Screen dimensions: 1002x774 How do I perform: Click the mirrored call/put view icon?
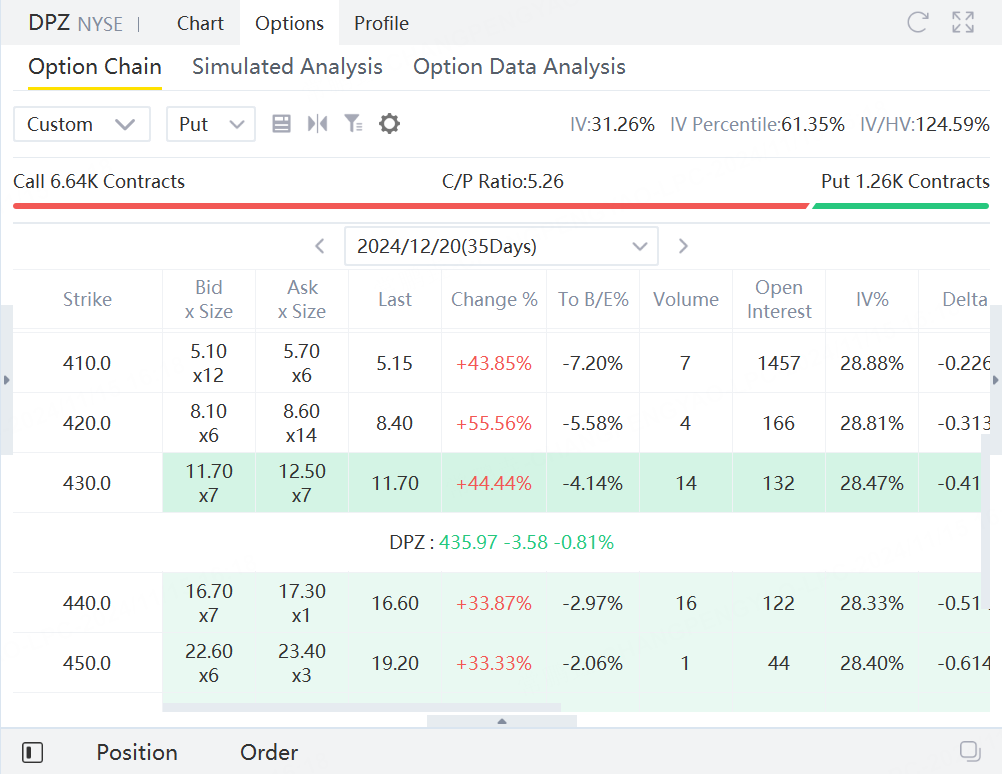tap(318, 124)
